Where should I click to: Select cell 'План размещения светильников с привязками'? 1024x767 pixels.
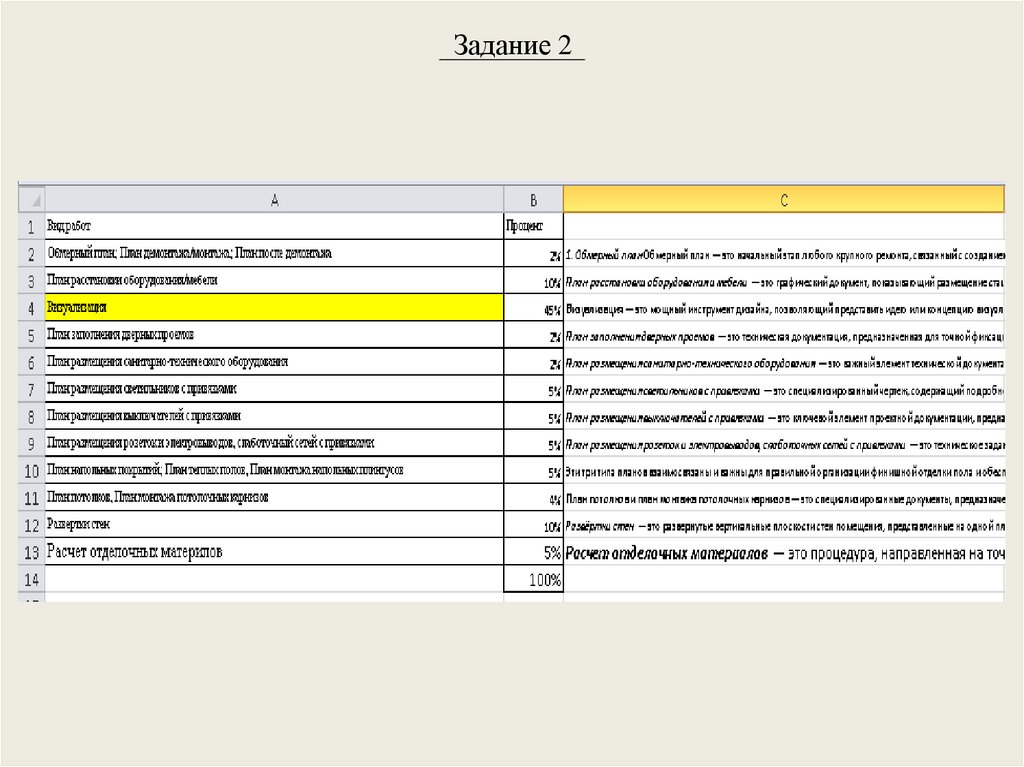click(274, 389)
